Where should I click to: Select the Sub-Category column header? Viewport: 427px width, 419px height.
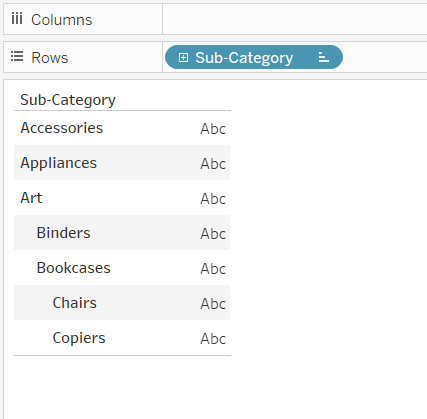click(68, 100)
